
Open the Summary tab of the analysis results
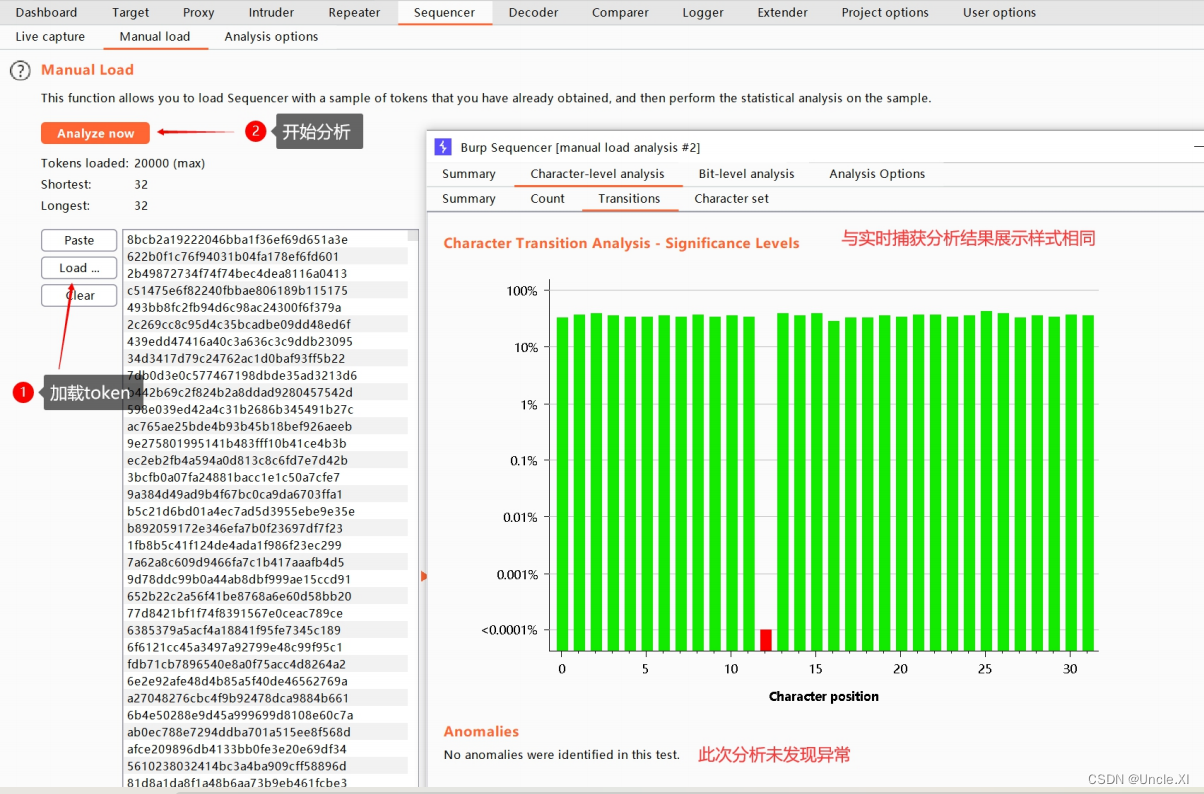469,173
